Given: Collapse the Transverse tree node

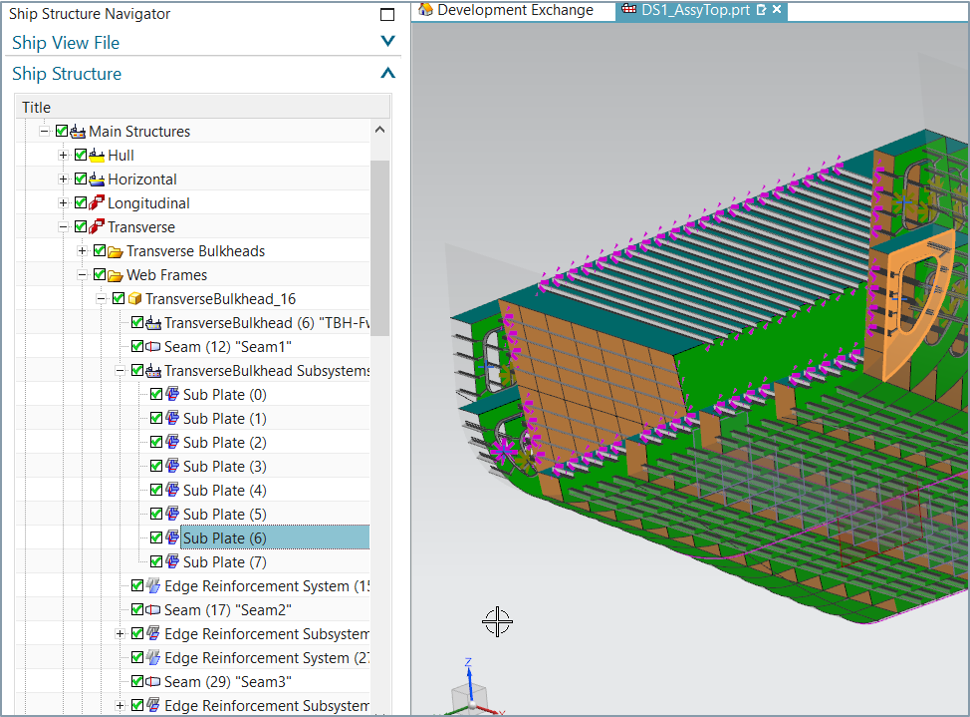Looking at the screenshot, I should click(62, 226).
